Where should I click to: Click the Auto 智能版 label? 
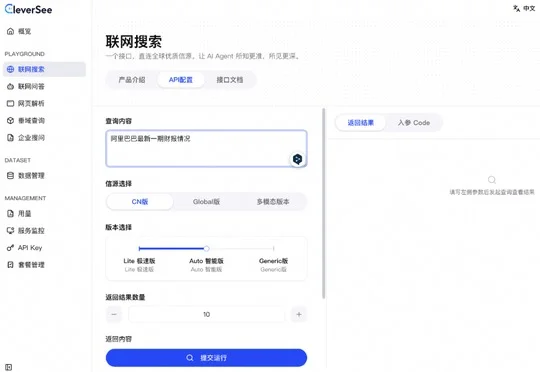(206, 261)
